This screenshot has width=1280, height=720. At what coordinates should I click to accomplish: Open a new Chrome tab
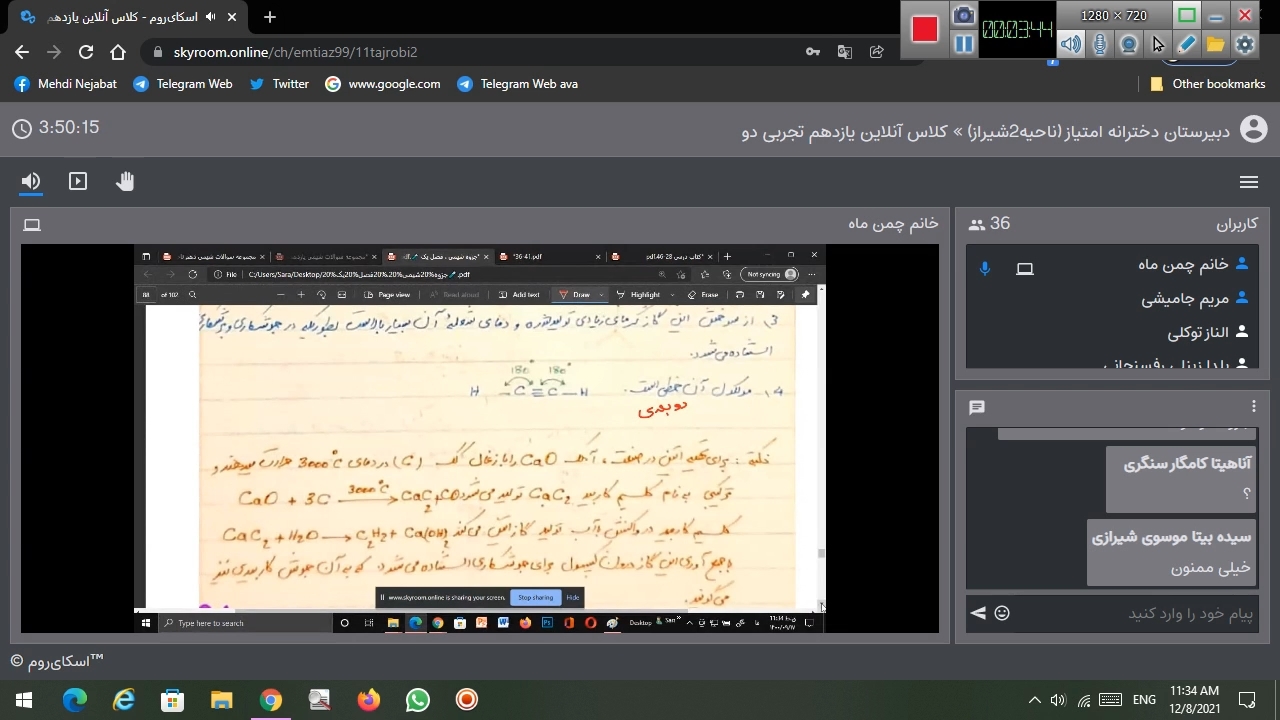tap(270, 17)
